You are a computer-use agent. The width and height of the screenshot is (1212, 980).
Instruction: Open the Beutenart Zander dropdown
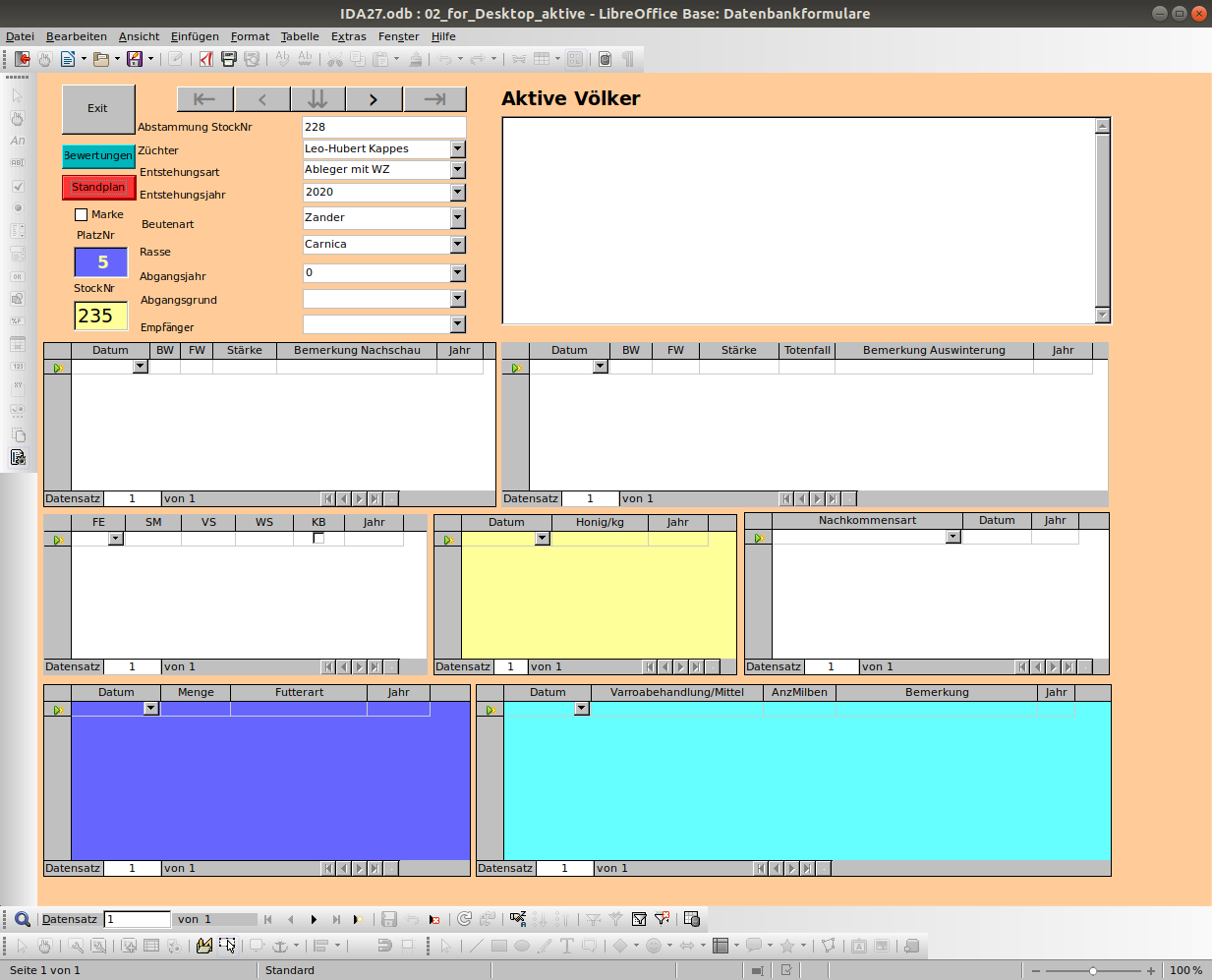pos(458,217)
